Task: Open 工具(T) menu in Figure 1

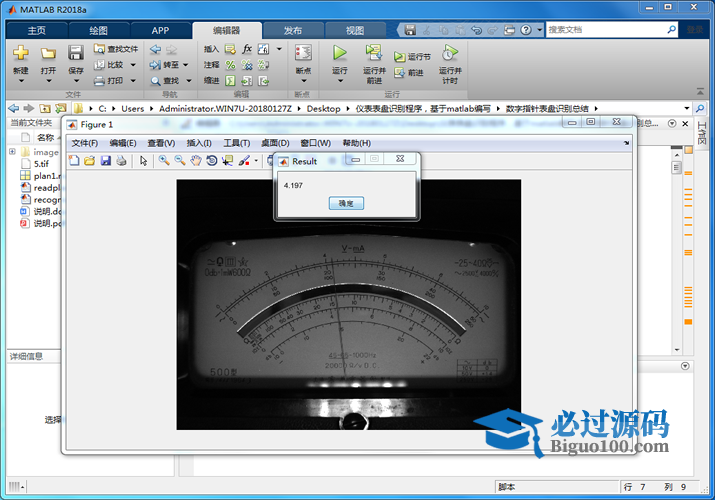Action: point(237,143)
